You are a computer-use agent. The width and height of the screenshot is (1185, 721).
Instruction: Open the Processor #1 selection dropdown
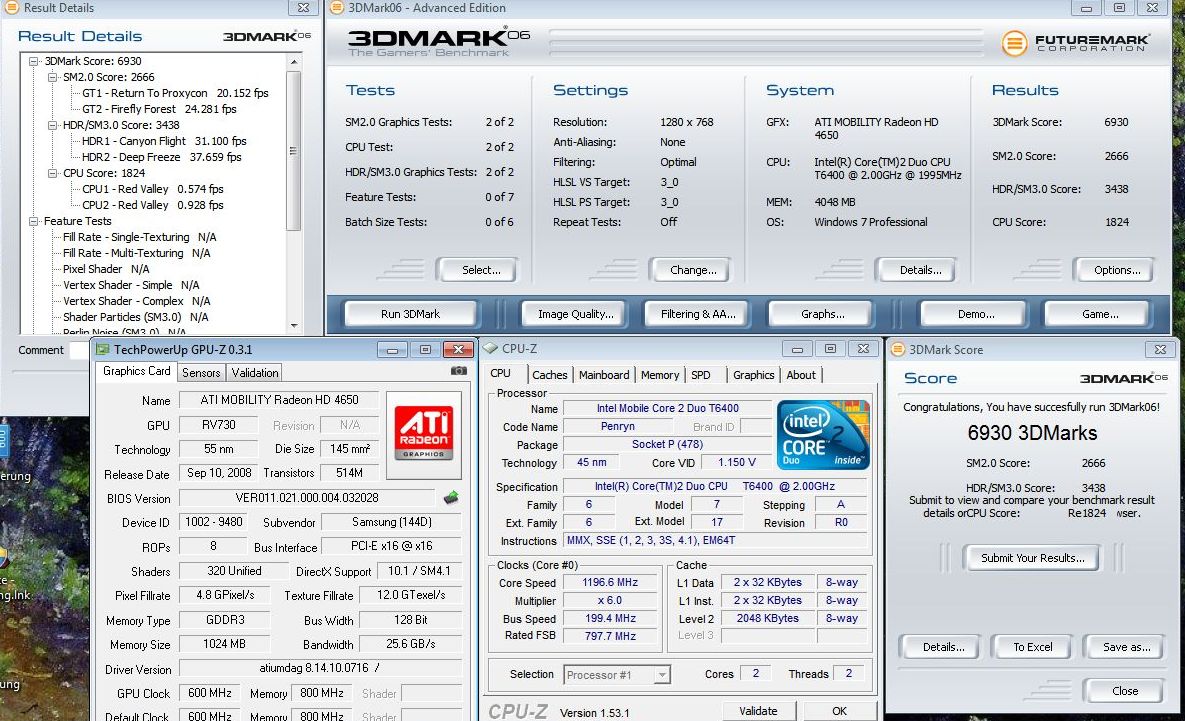click(661, 675)
